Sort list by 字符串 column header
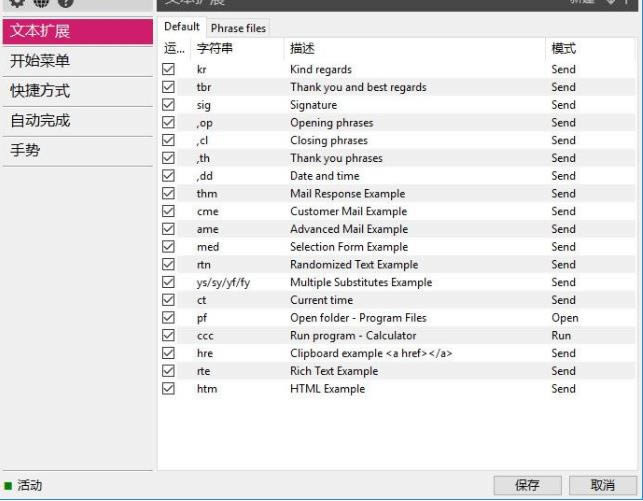Viewport: 643px width, 501px height. [215, 48]
